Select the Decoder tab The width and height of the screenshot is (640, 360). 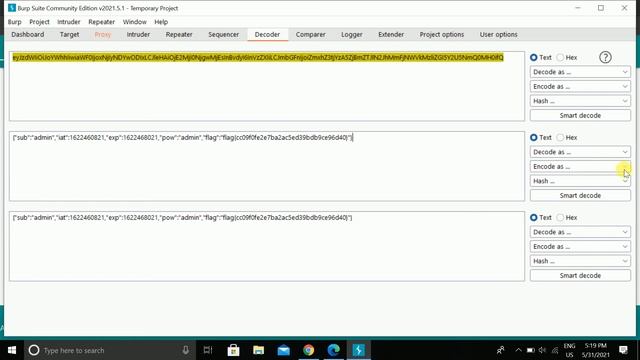pyautogui.click(x=267, y=35)
